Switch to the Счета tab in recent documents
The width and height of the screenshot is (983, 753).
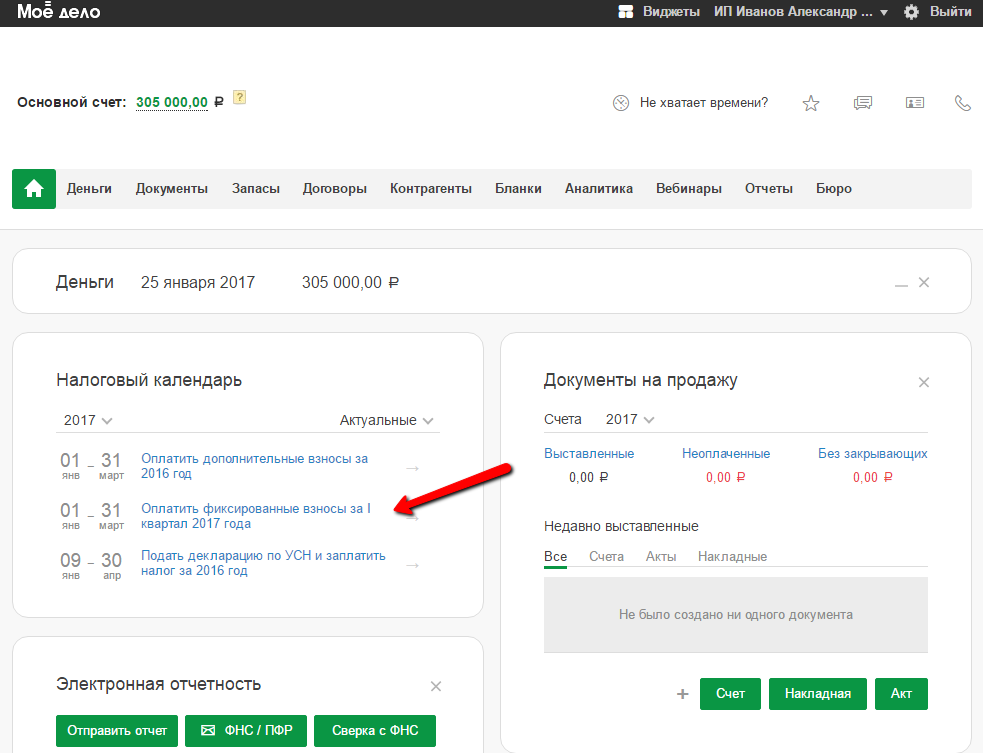tap(606, 557)
